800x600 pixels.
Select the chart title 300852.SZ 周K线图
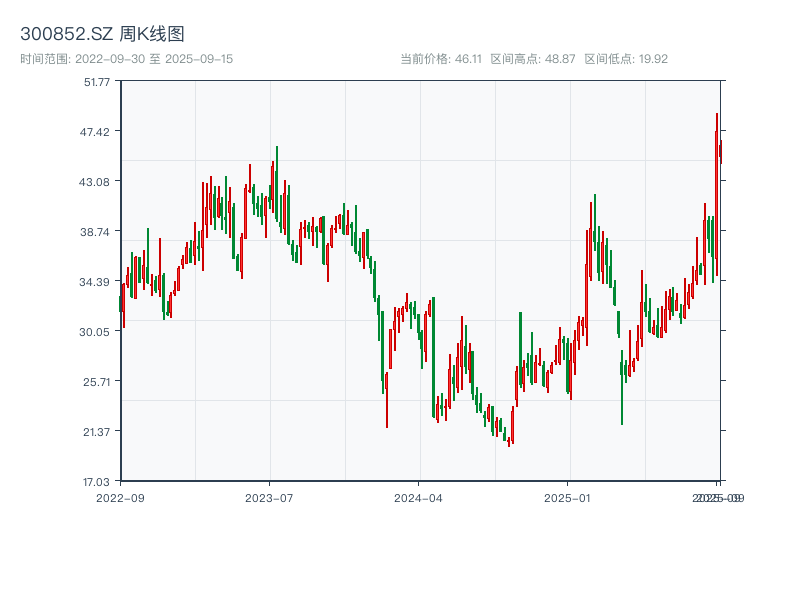[102, 34]
